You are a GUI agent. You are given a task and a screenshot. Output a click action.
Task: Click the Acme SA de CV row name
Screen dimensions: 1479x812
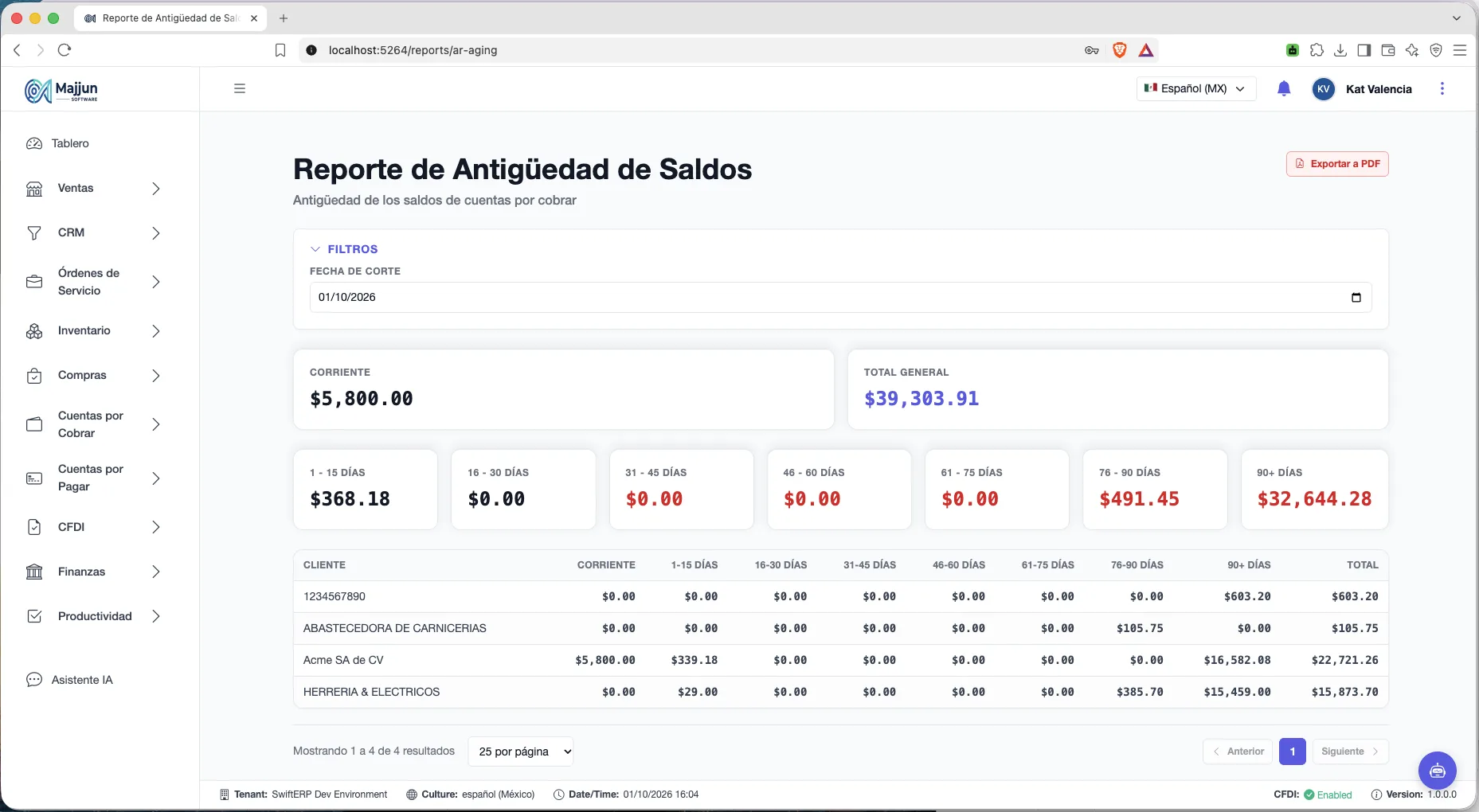[343, 660]
